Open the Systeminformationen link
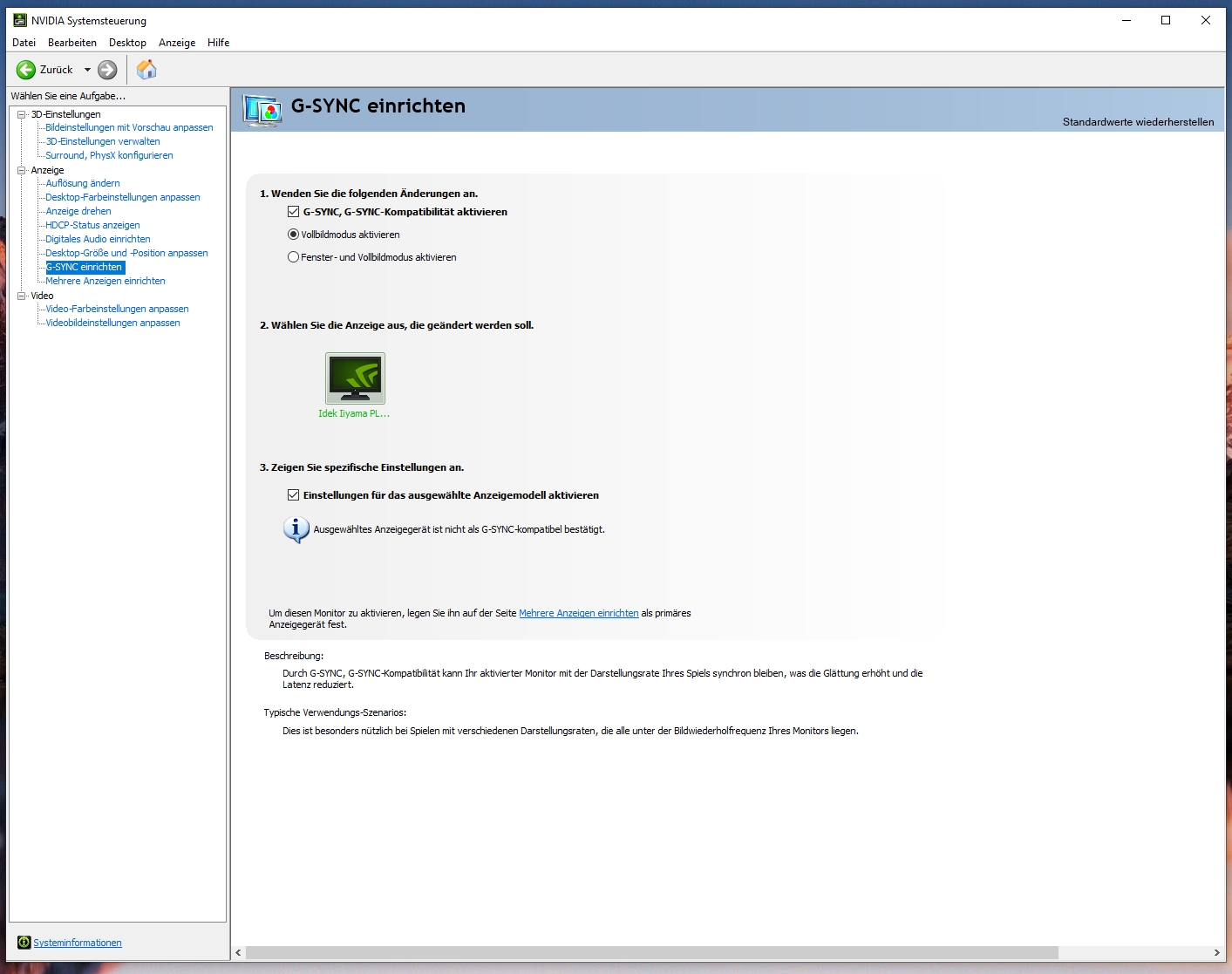 click(x=78, y=943)
